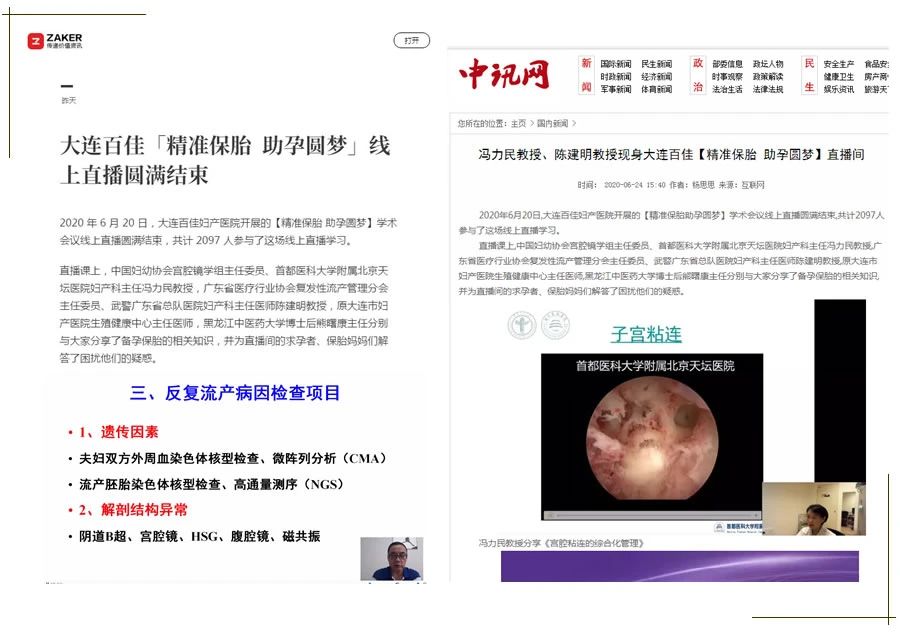Select 法治生活 in politics section

(x=727, y=90)
